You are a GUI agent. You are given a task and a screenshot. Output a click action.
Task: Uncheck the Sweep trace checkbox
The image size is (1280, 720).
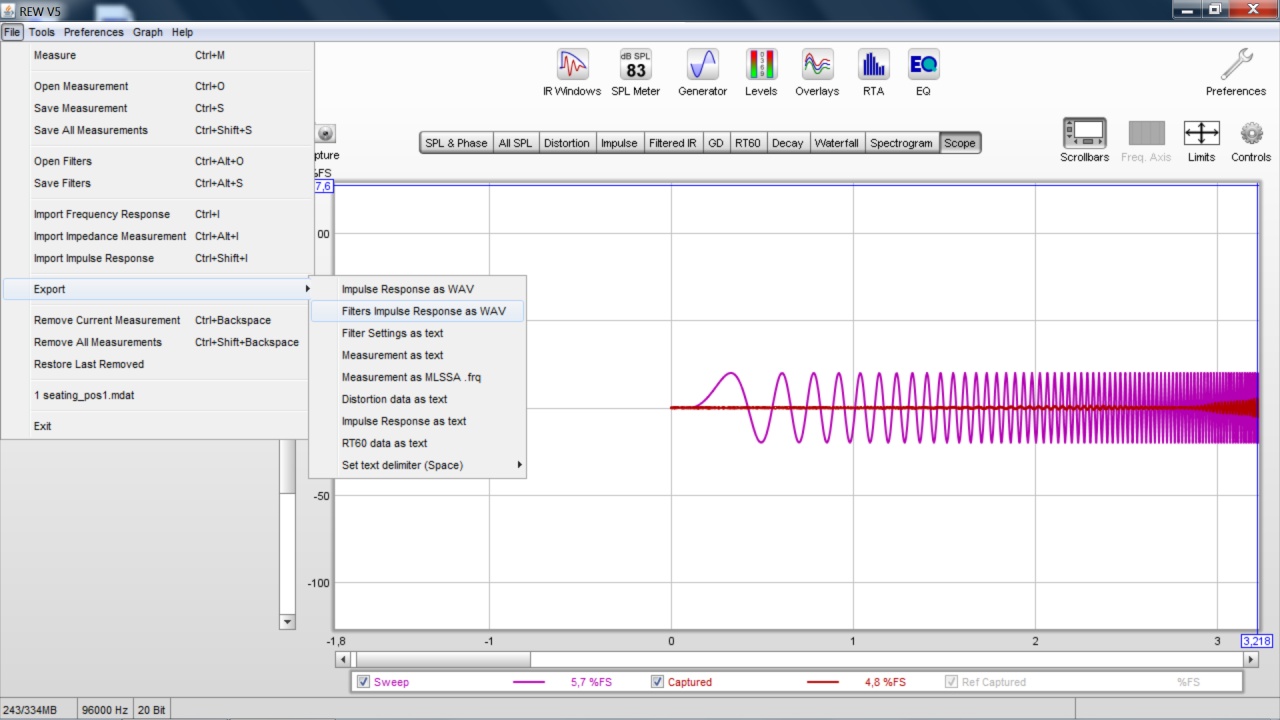point(364,682)
